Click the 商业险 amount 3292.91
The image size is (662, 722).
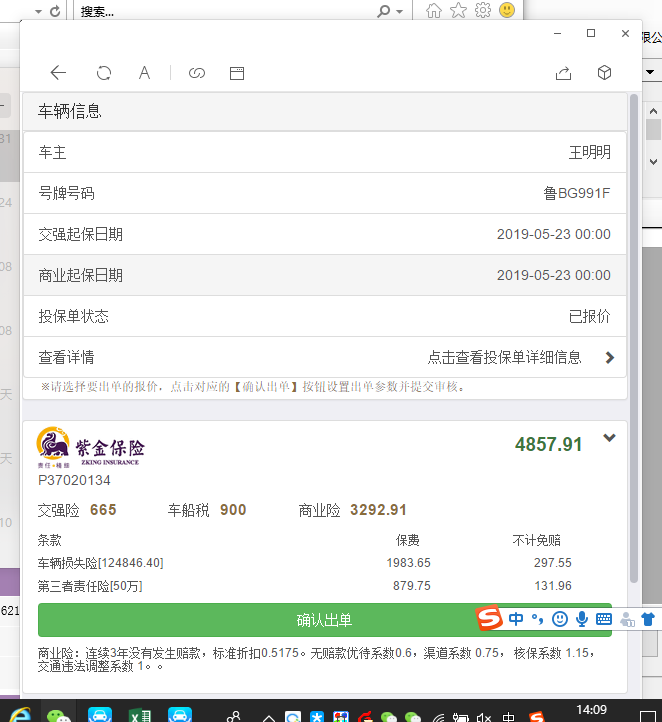coord(378,510)
